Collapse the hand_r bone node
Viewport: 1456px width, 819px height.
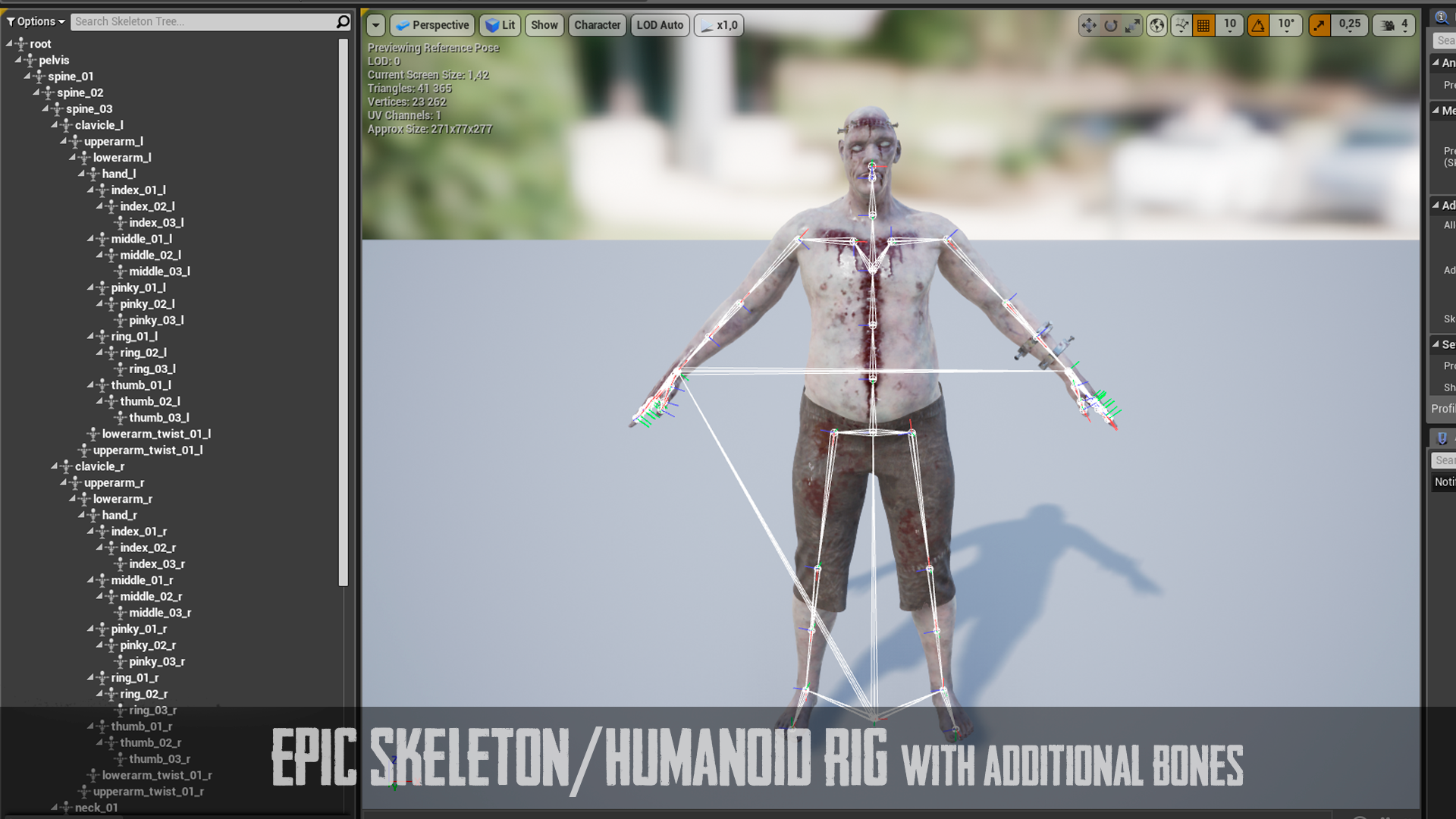(82, 514)
